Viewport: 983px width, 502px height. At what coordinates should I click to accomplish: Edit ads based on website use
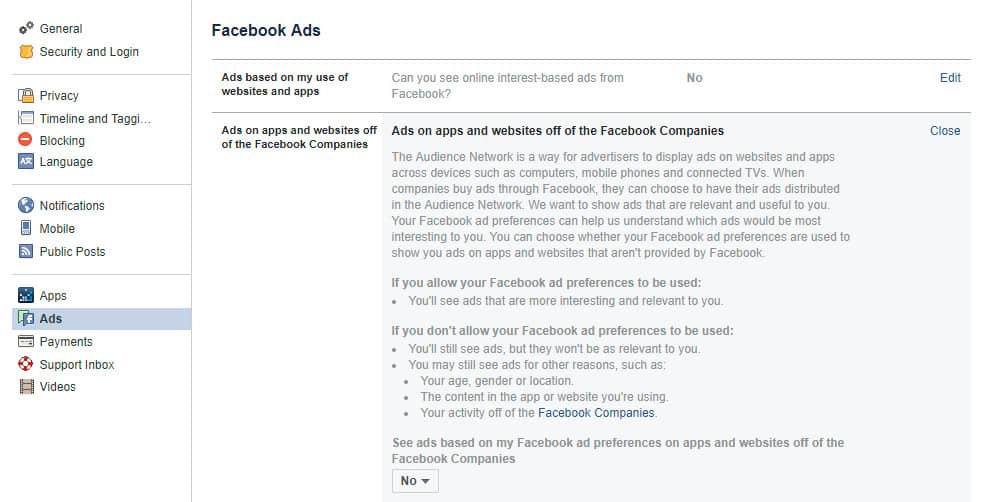(950, 78)
